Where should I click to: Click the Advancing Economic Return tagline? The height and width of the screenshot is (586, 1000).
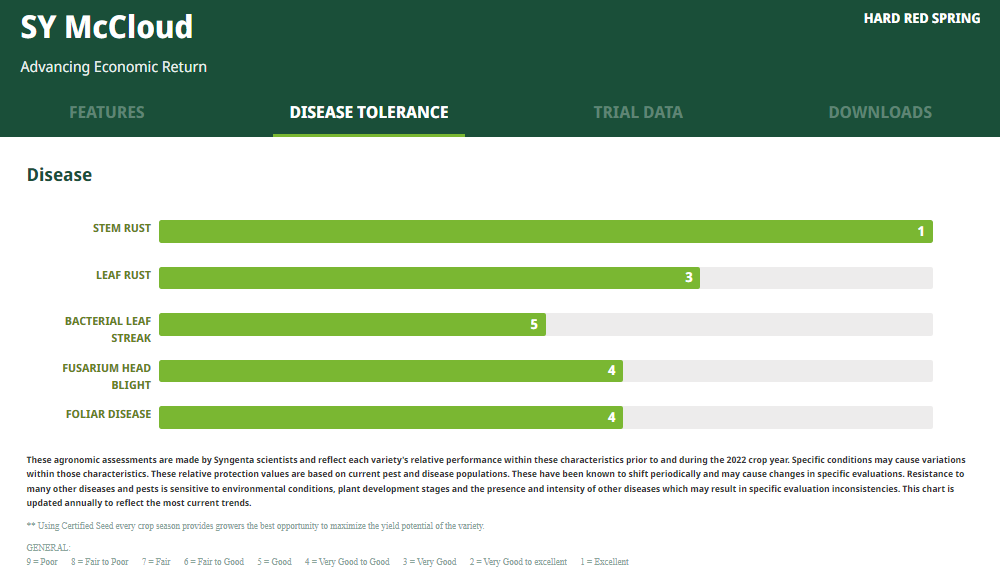coord(114,67)
